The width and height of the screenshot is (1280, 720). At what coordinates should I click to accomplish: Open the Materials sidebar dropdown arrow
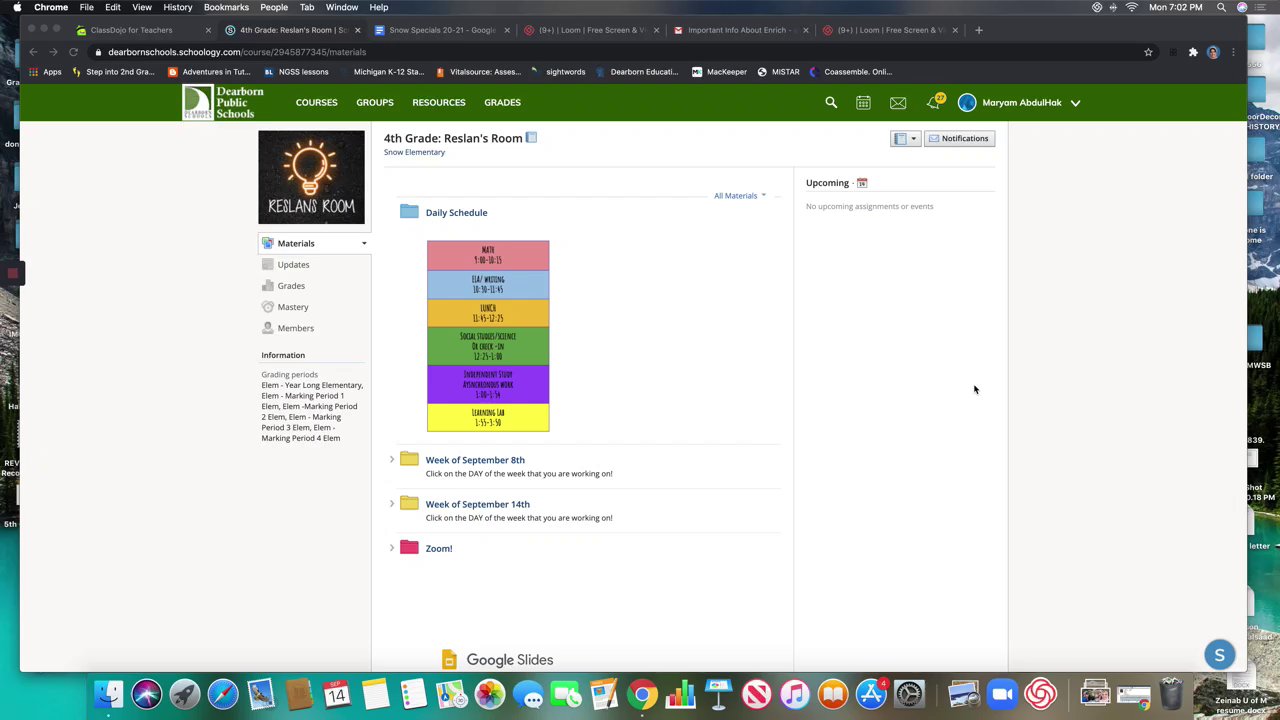pos(364,243)
